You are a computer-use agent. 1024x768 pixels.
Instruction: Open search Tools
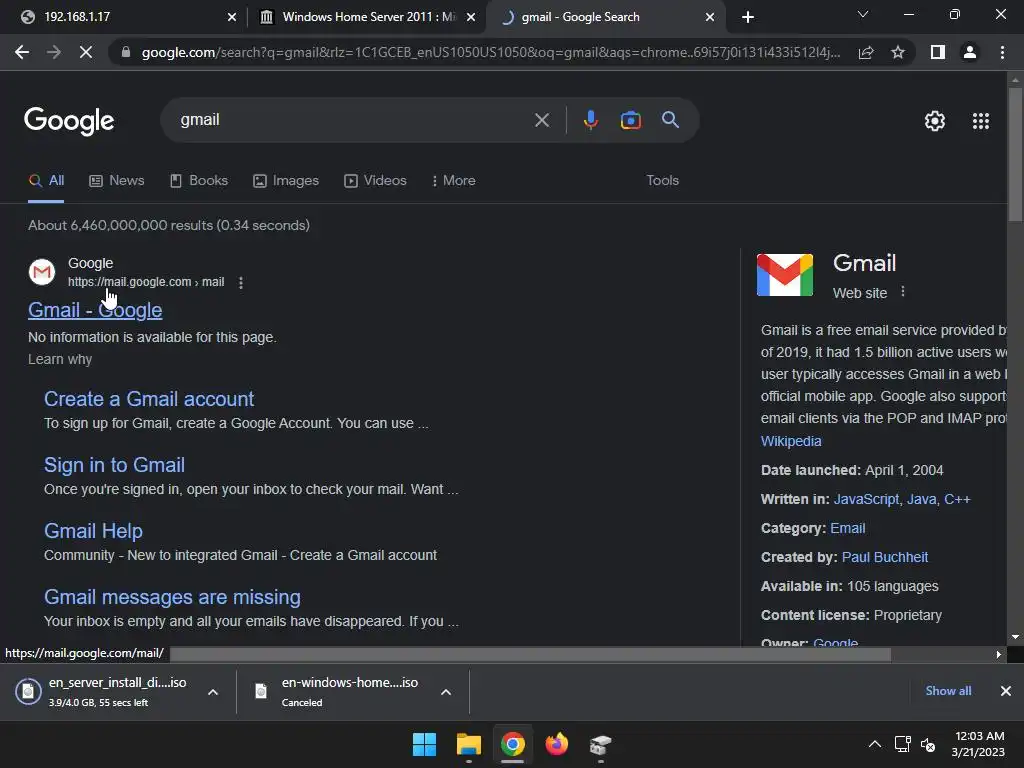pyautogui.click(x=662, y=181)
